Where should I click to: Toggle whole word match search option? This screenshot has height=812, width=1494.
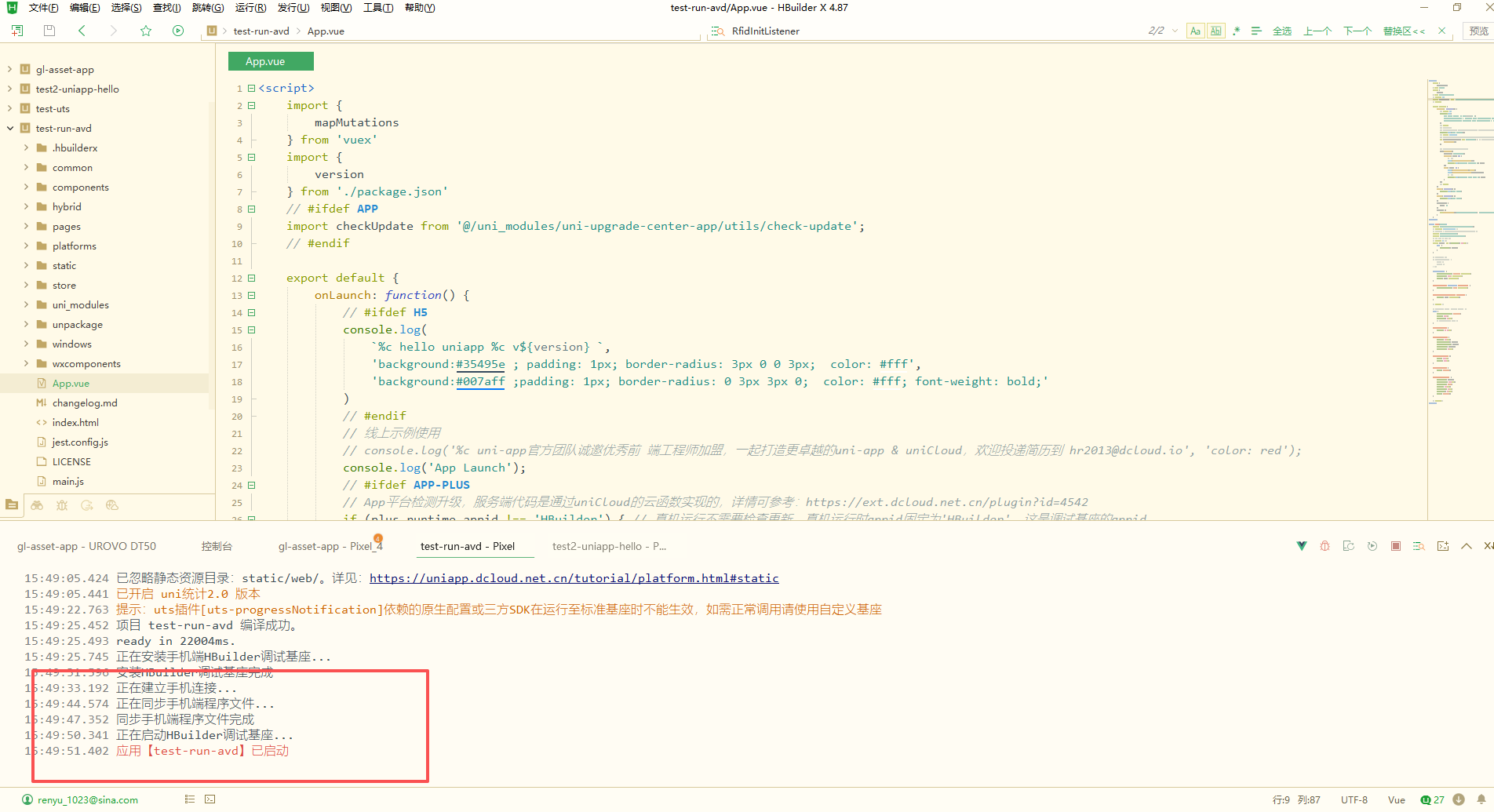click(x=1215, y=31)
